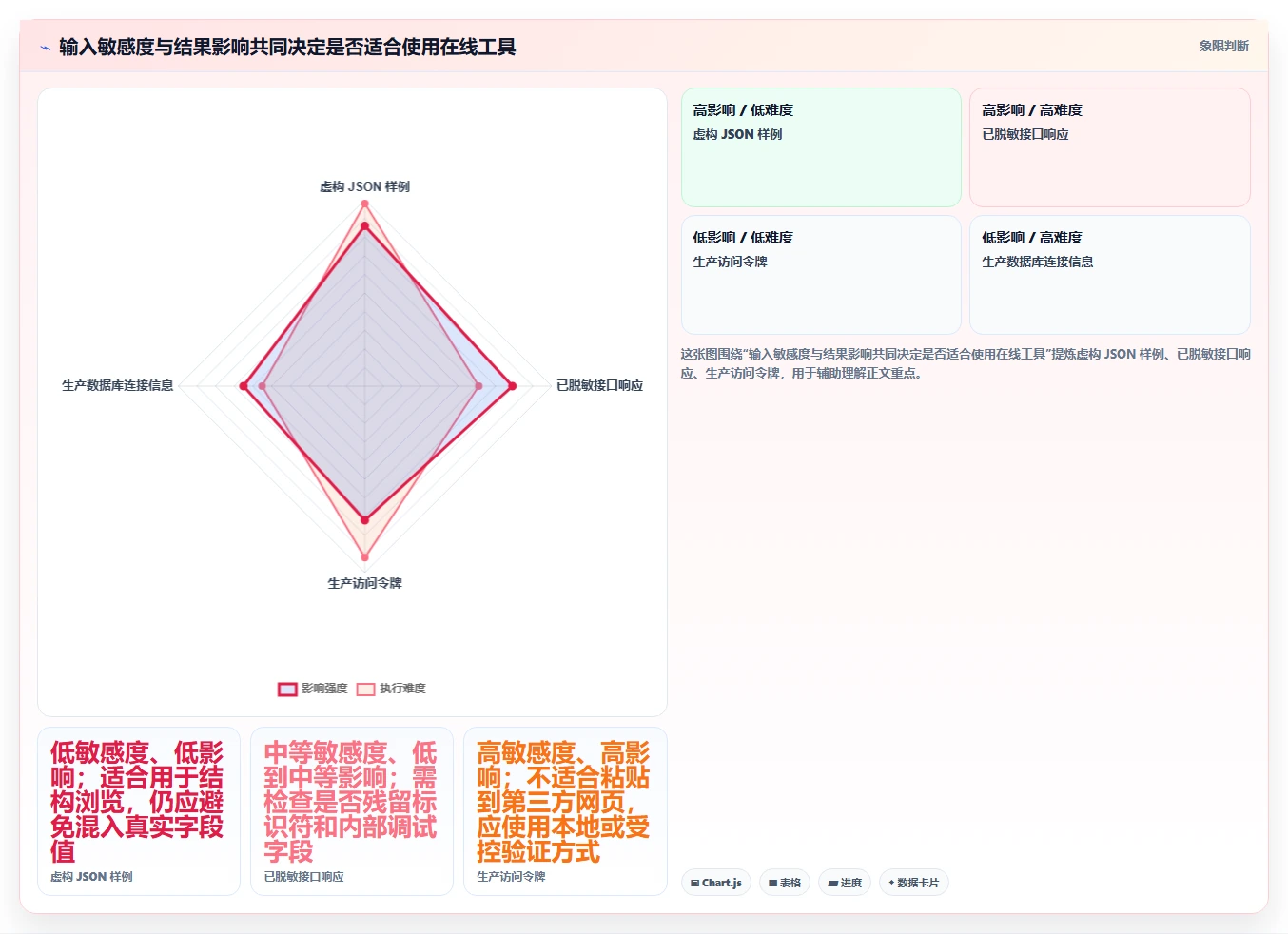1288x934 pixels.
Task: Click the pink data point at the radar top
Action: pos(364,204)
